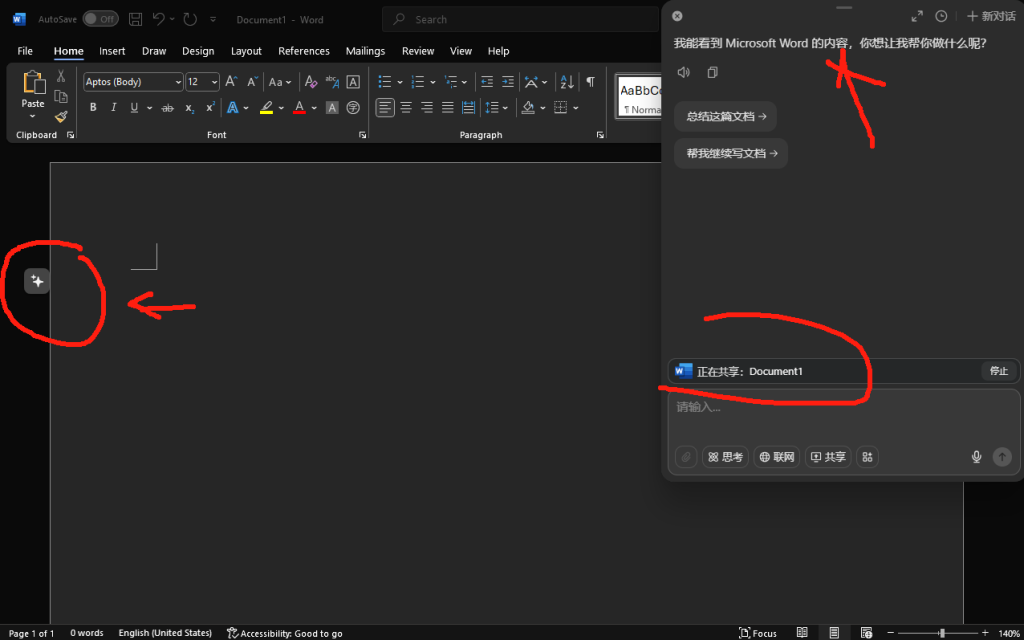Image resolution: width=1024 pixels, height=640 pixels.
Task: Switch to Web Layout view
Action: [x=866, y=633]
